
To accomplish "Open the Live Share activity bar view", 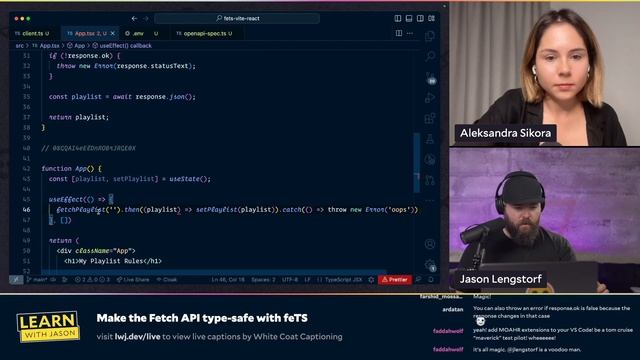I will click(430, 160).
